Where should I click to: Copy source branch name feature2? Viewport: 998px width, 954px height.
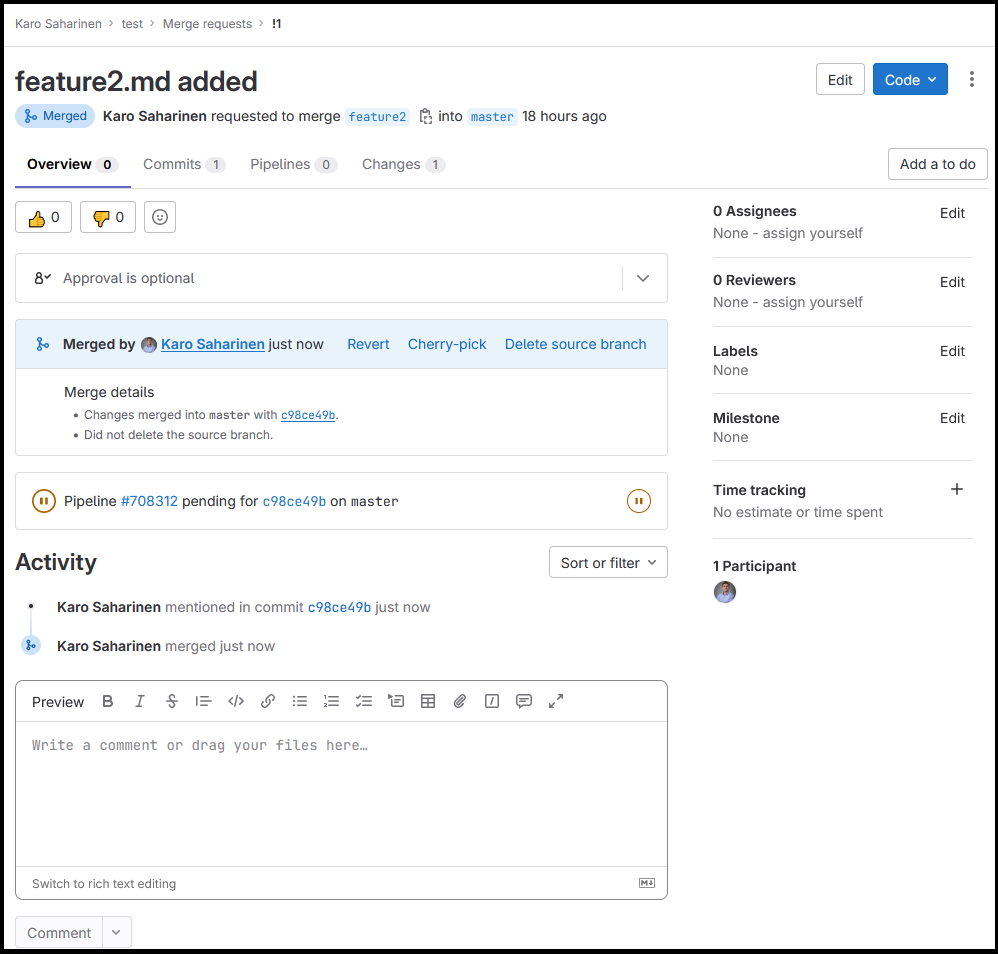click(426, 116)
